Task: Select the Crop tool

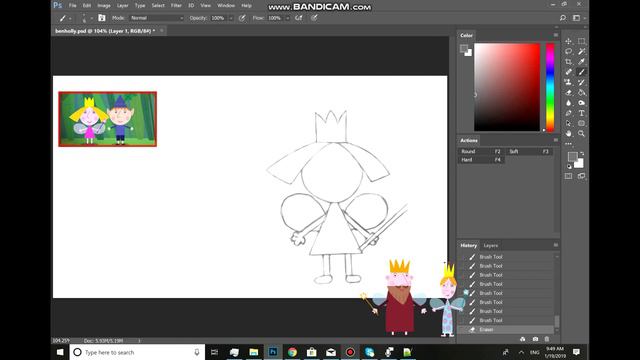Action: [x=568, y=62]
